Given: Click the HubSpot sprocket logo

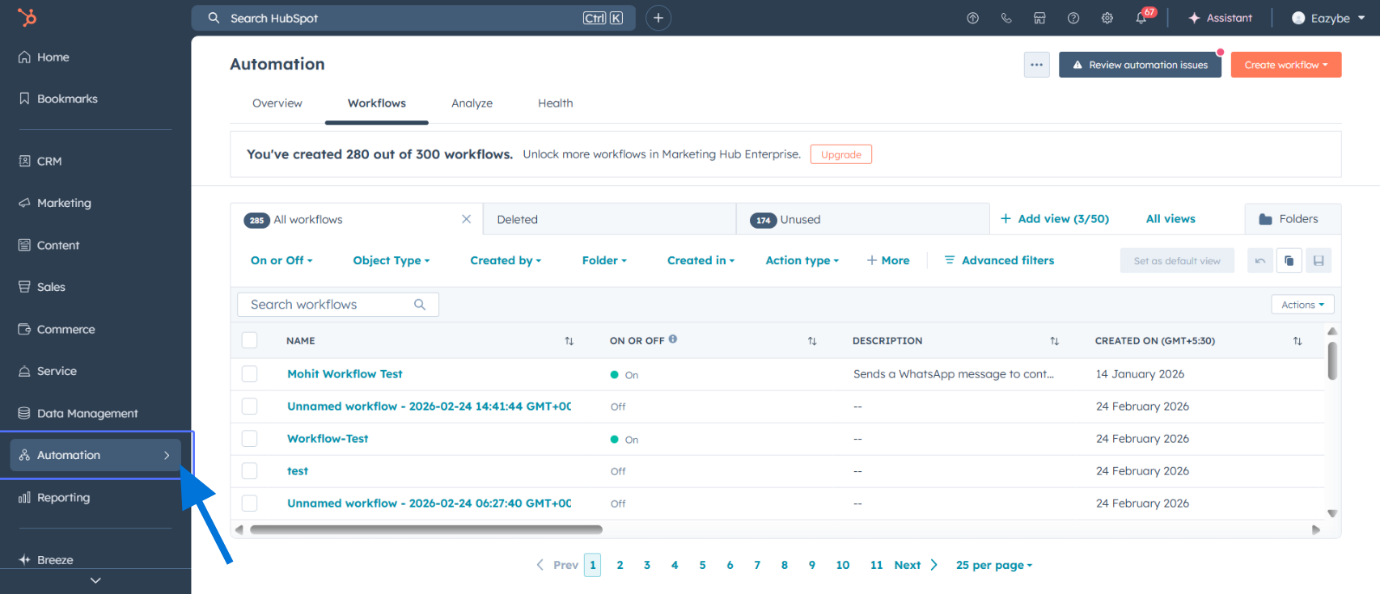Looking at the screenshot, I should [x=27, y=17].
